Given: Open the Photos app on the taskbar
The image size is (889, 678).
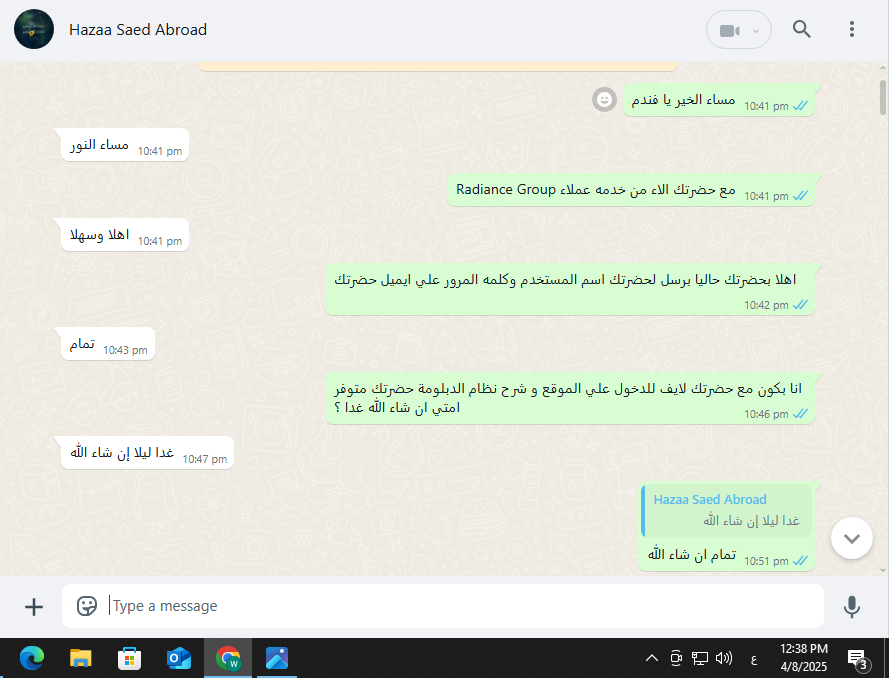Looking at the screenshot, I should click(277, 658).
